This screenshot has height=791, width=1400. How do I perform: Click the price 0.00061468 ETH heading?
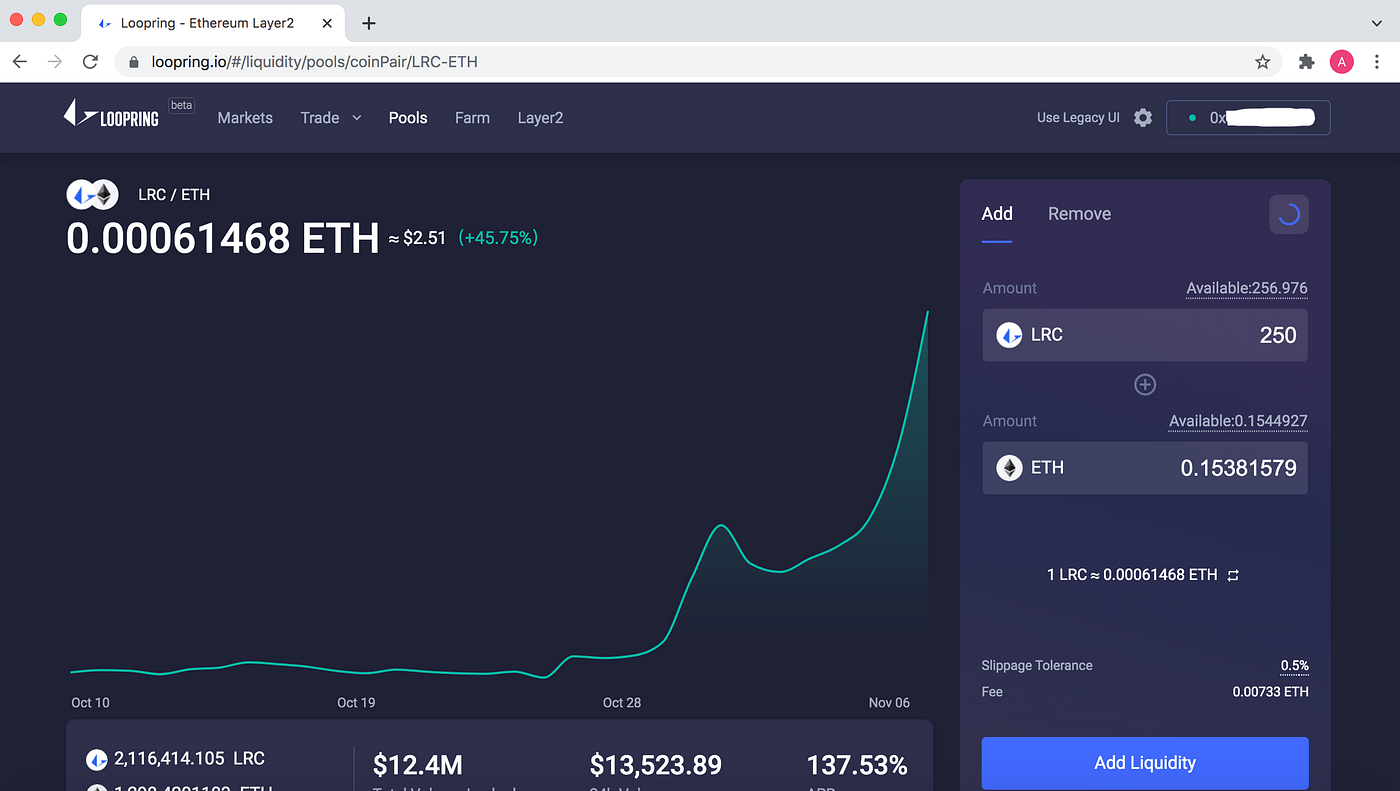(x=222, y=239)
